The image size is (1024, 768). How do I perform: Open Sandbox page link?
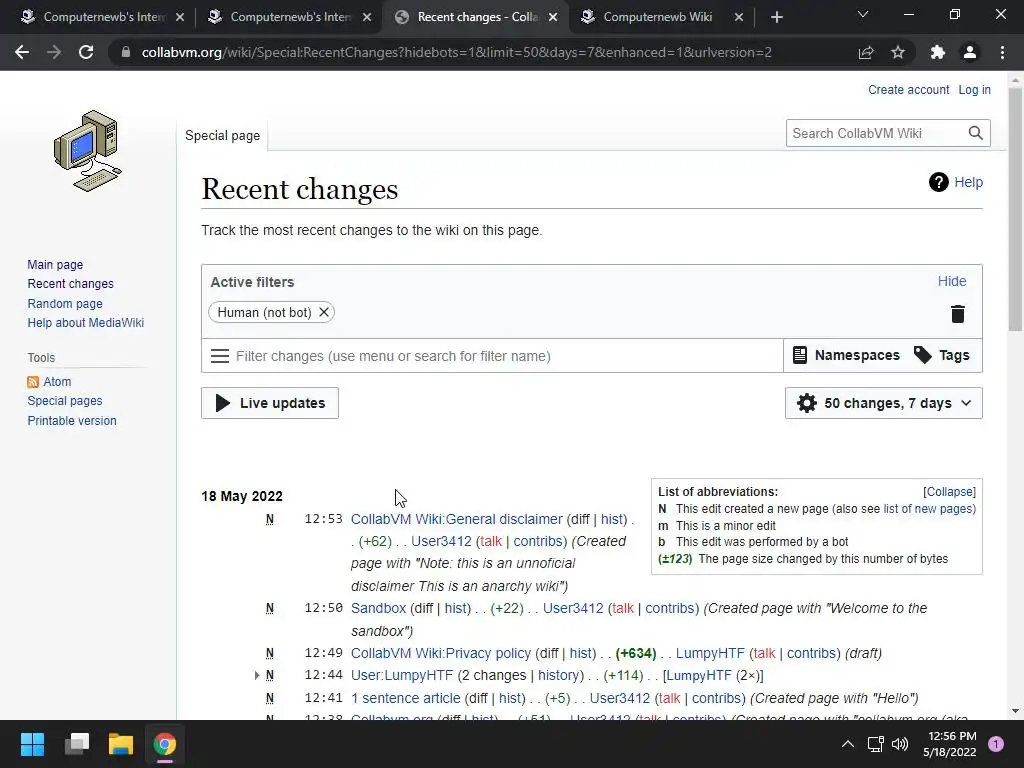click(x=378, y=608)
